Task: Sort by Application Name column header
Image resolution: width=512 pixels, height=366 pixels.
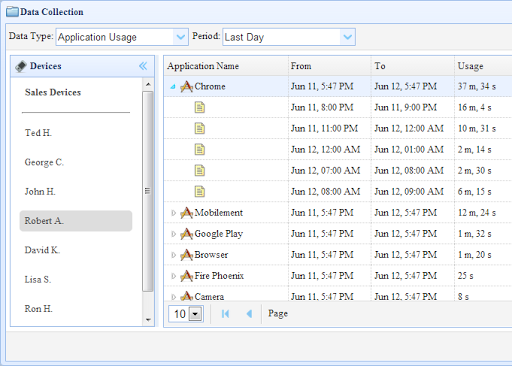Action: coord(226,66)
